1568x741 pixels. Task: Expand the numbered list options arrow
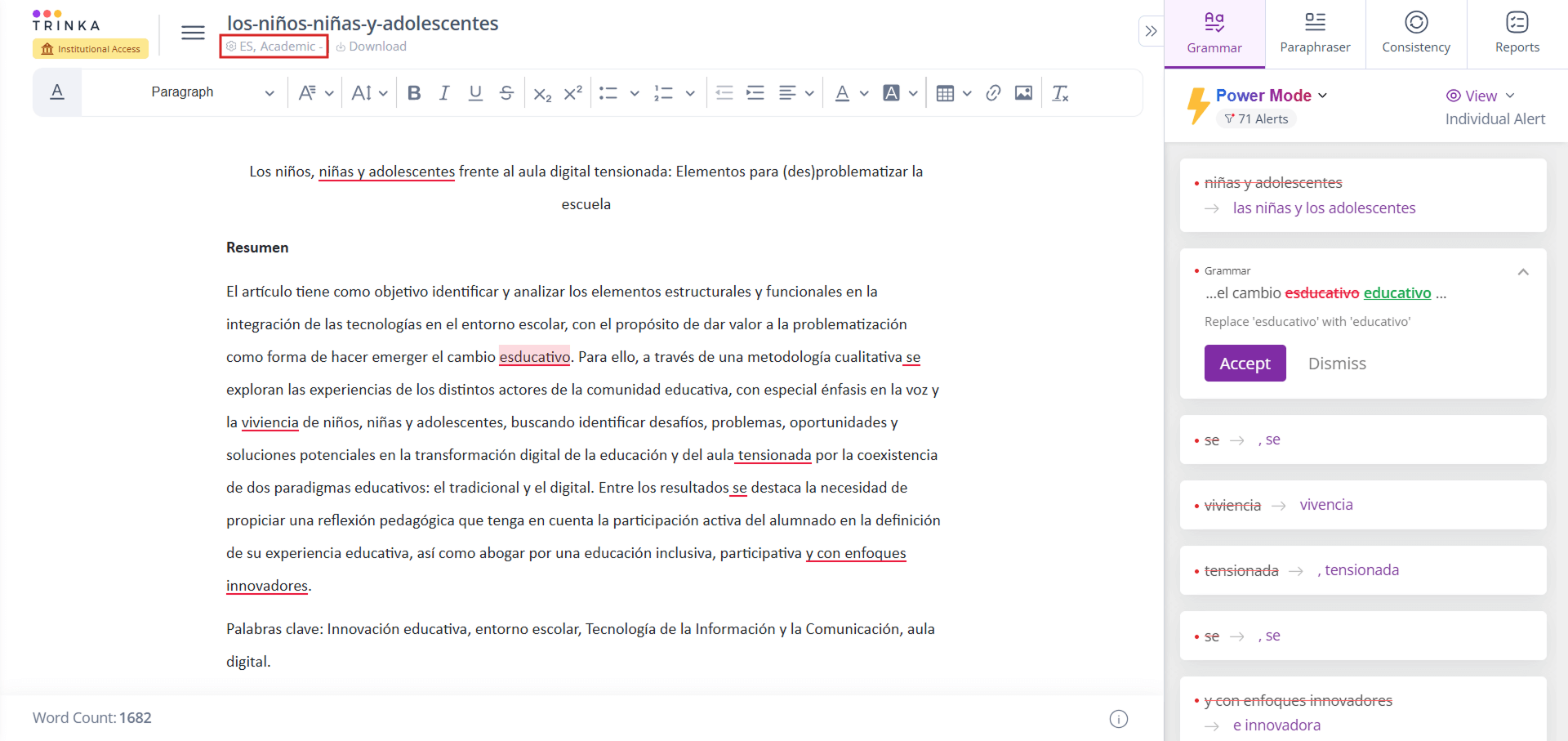pyautogui.click(x=690, y=93)
